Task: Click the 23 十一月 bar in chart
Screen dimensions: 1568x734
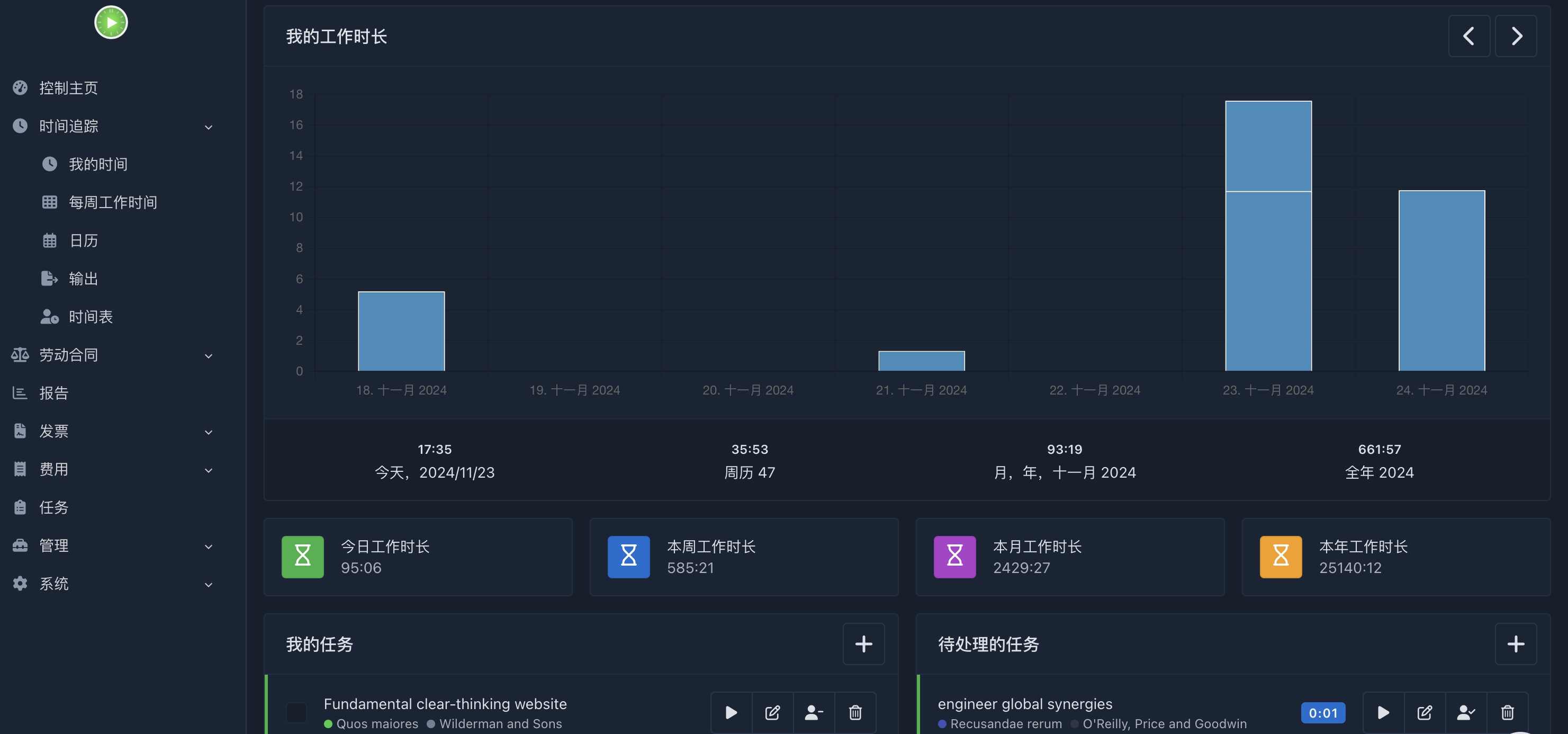Action: pos(1268,236)
